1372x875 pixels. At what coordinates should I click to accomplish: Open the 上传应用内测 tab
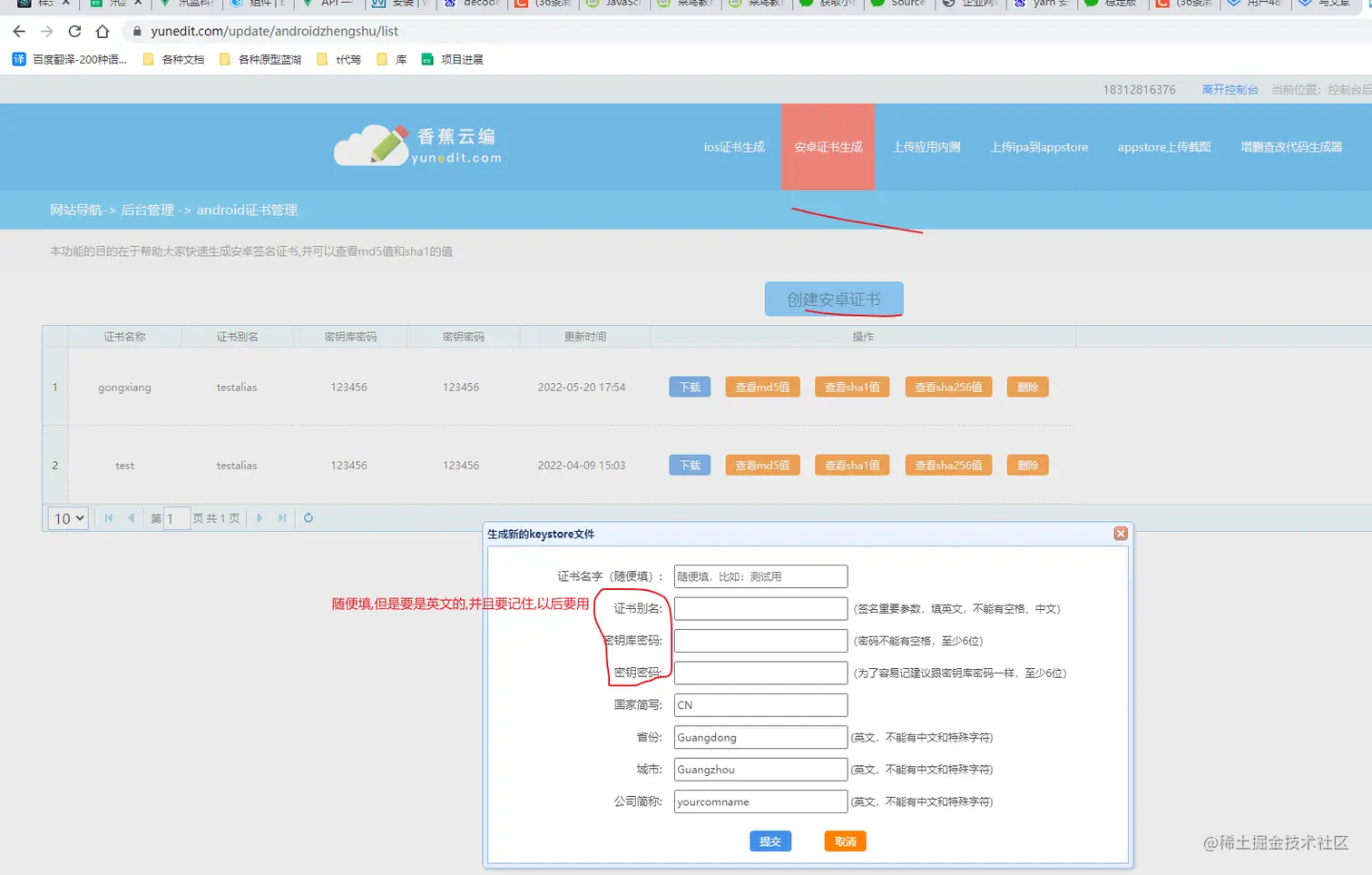(x=926, y=147)
